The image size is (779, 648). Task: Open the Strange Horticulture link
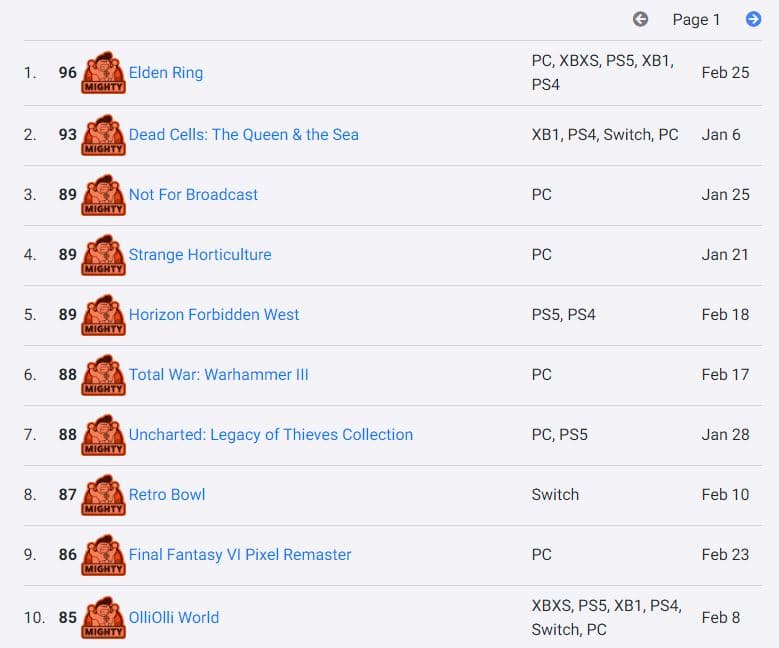pyautogui.click(x=200, y=255)
